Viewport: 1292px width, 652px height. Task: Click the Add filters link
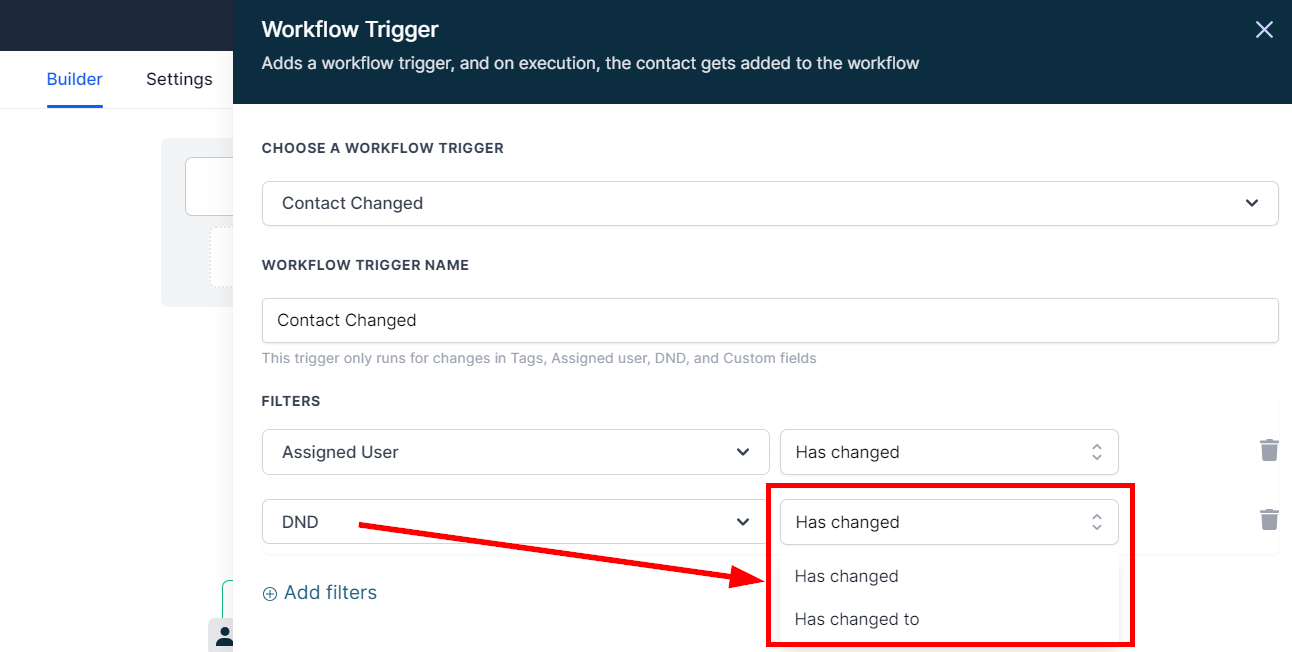pyautogui.click(x=330, y=593)
